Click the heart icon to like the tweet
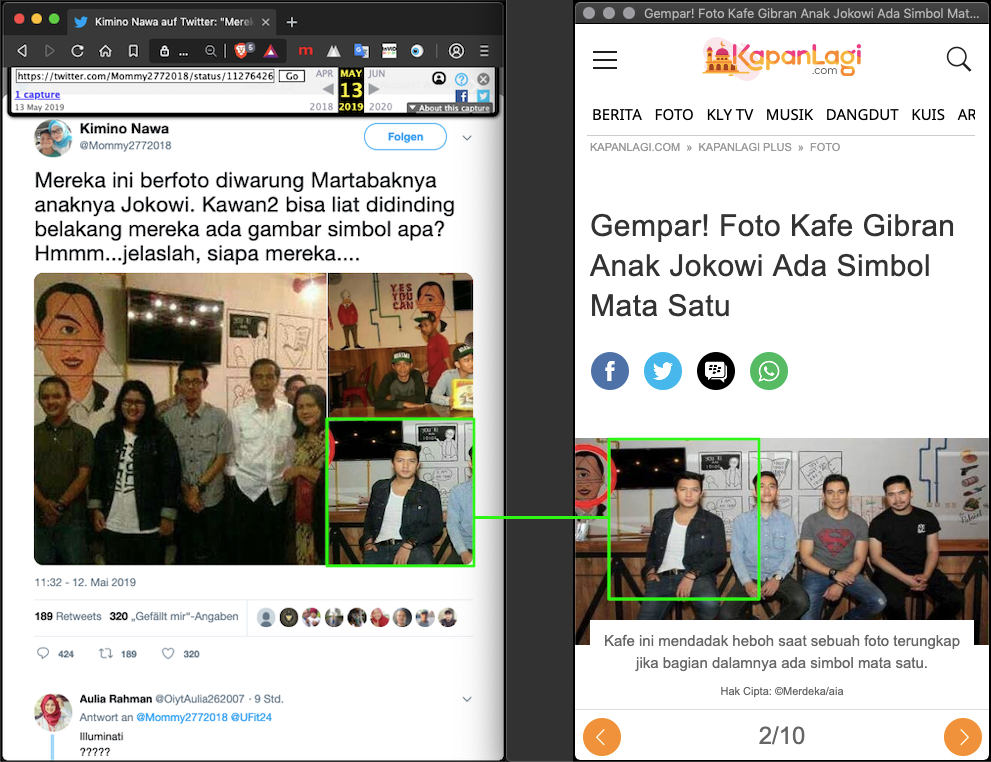Viewport: 991px width, 762px height. (168, 654)
